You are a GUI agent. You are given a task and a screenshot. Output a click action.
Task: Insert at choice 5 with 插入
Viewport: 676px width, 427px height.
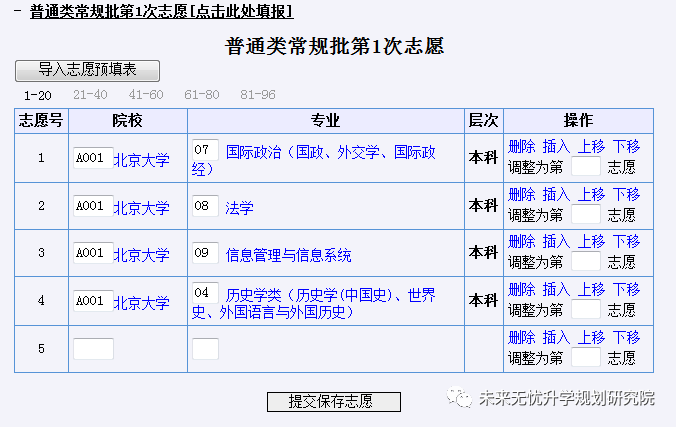[556, 337]
